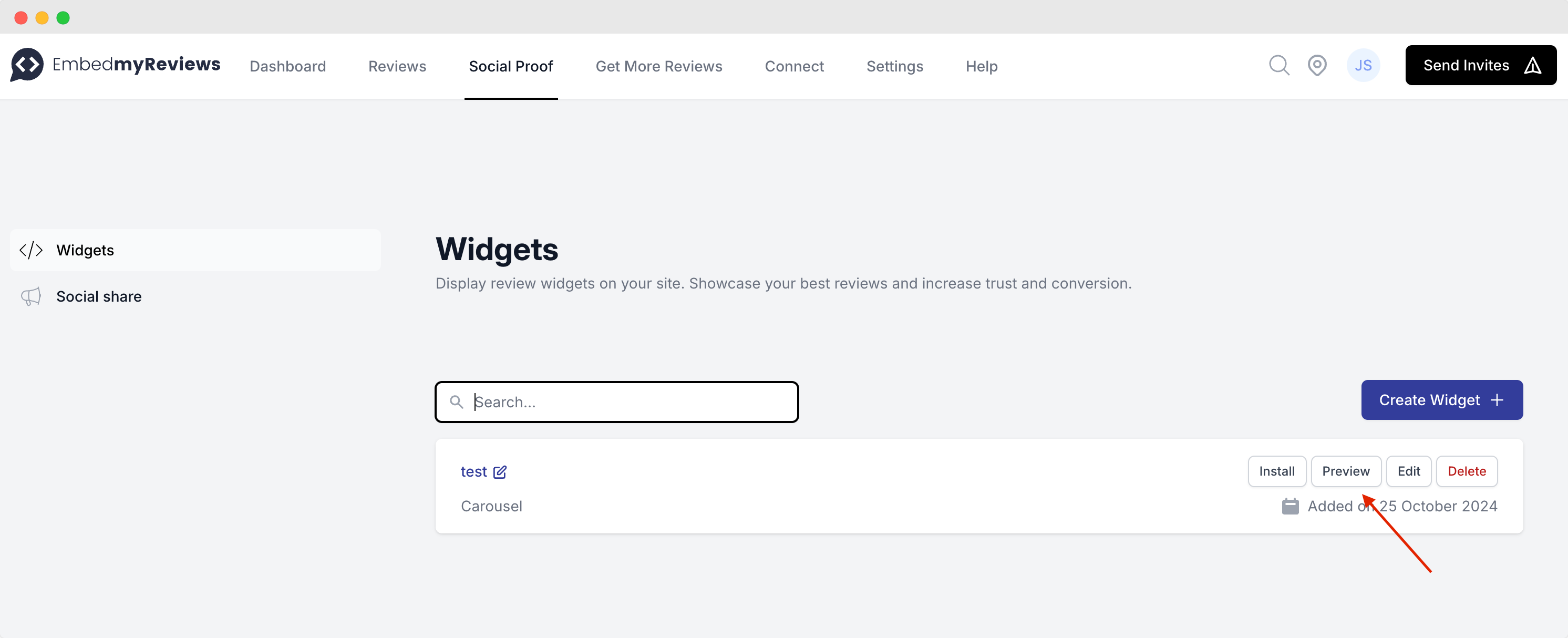Focus the widget Search input field
This screenshot has width=1568, height=638.
[627, 402]
